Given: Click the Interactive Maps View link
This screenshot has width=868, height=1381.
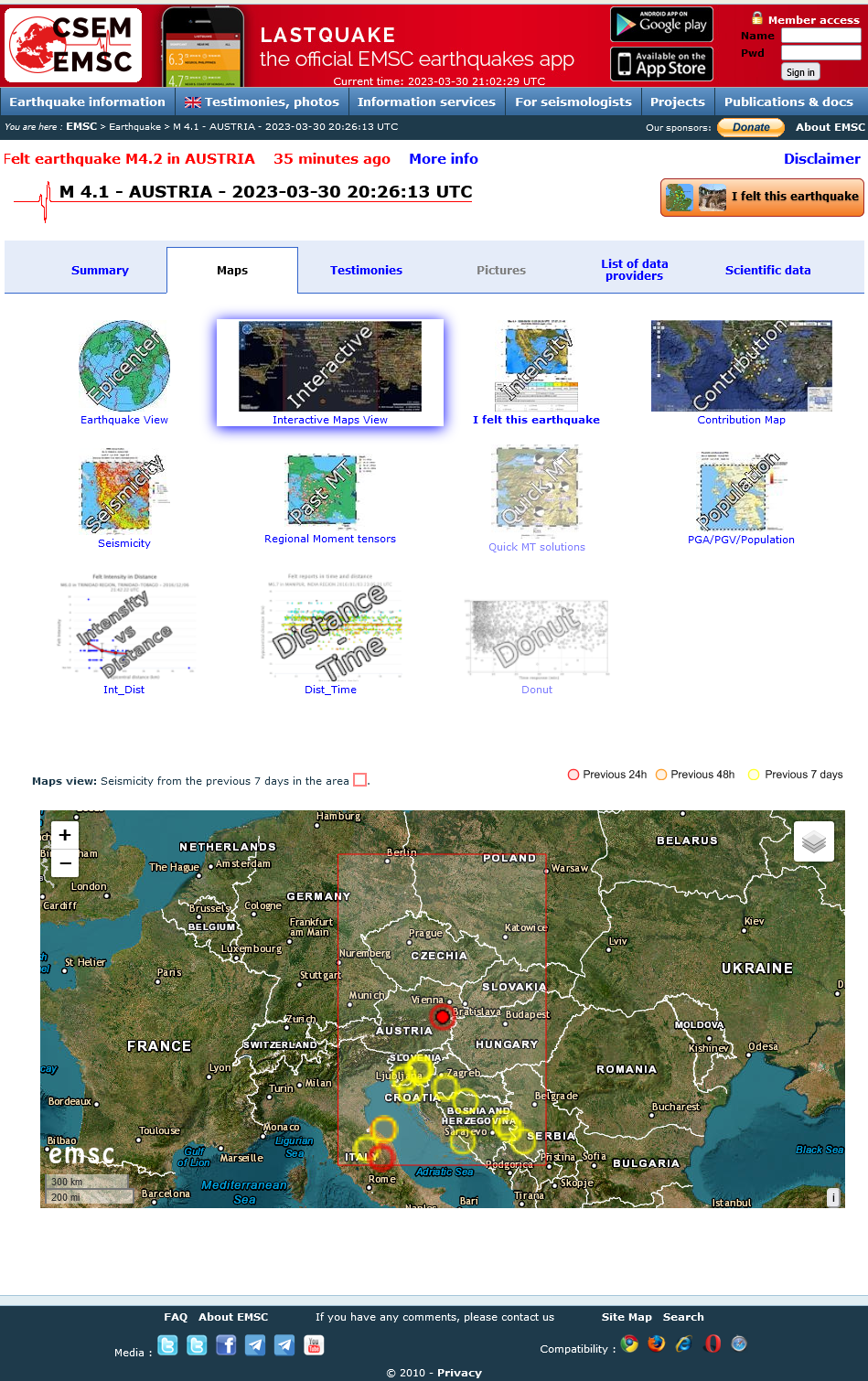Looking at the screenshot, I should [x=330, y=420].
